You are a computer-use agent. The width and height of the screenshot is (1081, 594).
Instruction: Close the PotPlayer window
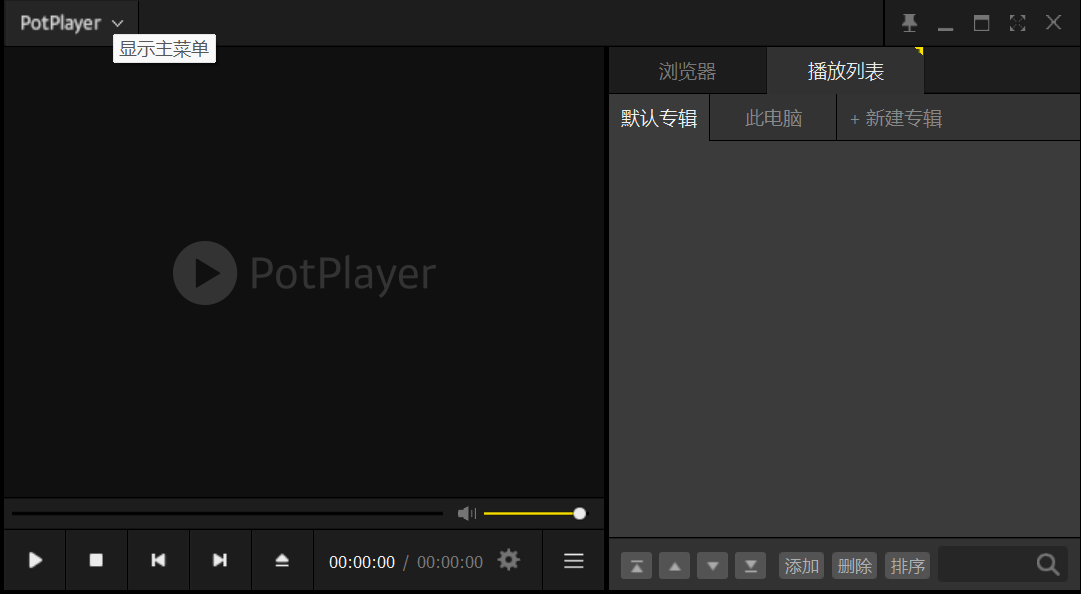coord(1053,23)
